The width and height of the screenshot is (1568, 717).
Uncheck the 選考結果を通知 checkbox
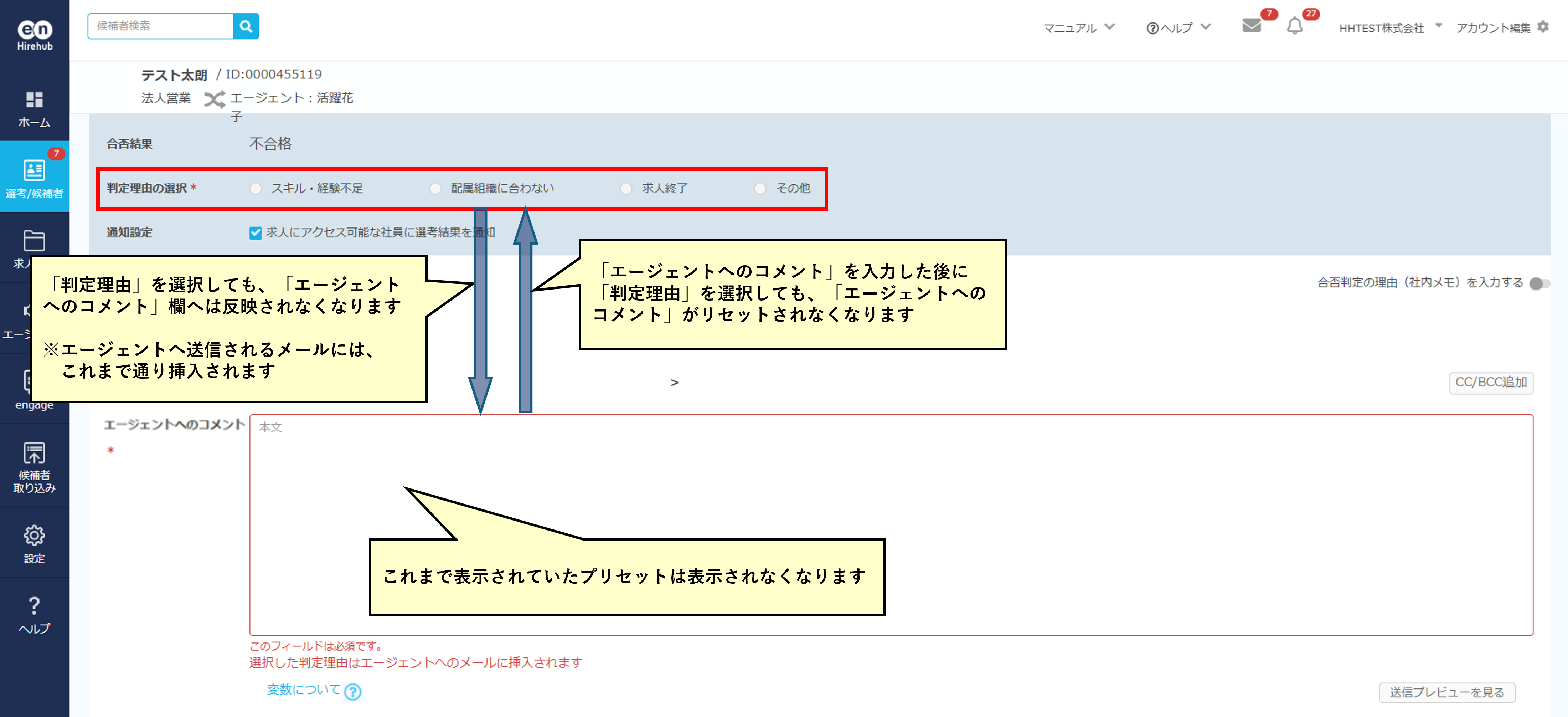point(256,233)
